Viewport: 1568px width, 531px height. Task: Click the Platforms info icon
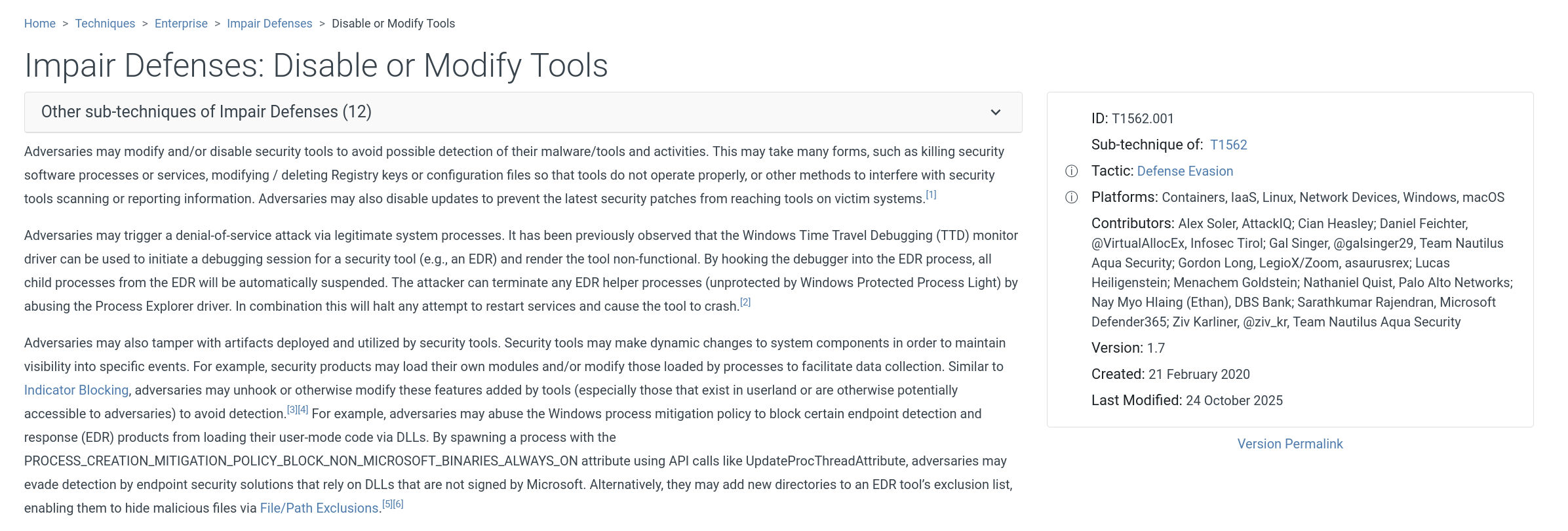pyautogui.click(x=1071, y=197)
